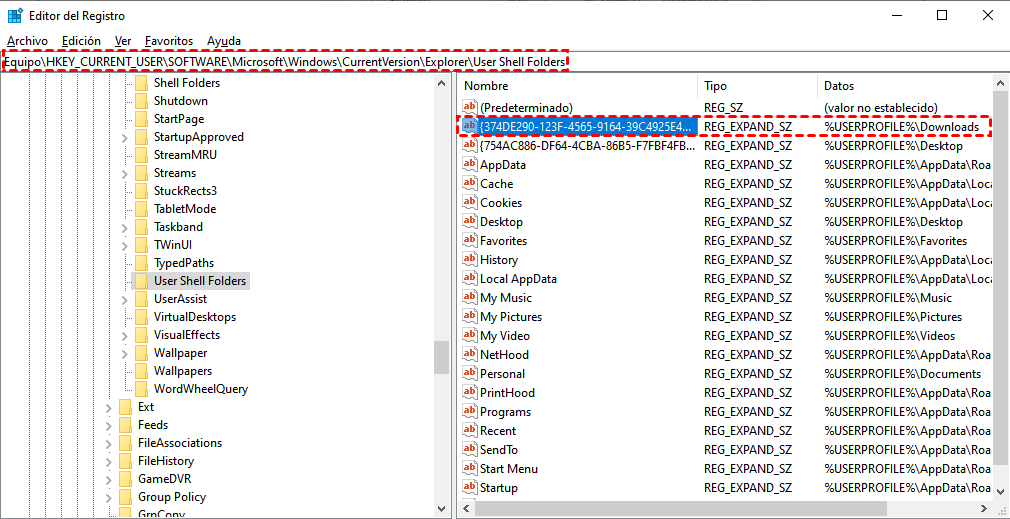Expand the FileAssociations key
Screen dimensions: 1010x519
(x=109, y=444)
